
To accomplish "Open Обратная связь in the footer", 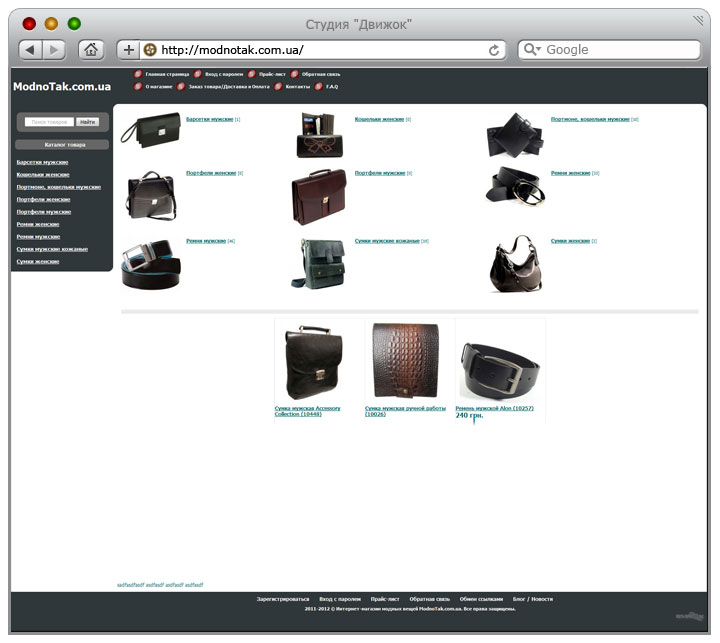I will (x=429, y=599).
